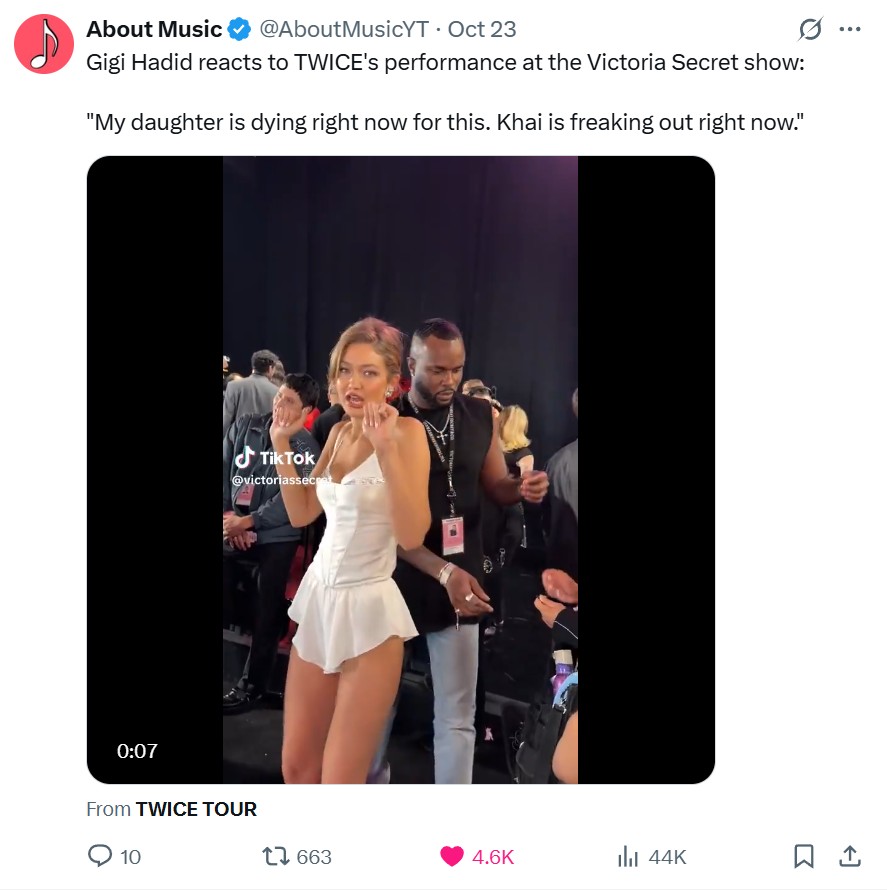Follow the TWICE TOUR source link
This screenshot has width=887, height=890.
pyautogui.click(x=196, y=809)
